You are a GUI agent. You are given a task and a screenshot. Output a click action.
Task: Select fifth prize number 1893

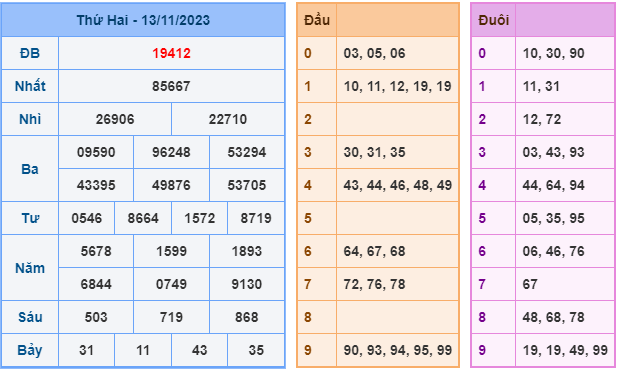(x=247, y=251)
